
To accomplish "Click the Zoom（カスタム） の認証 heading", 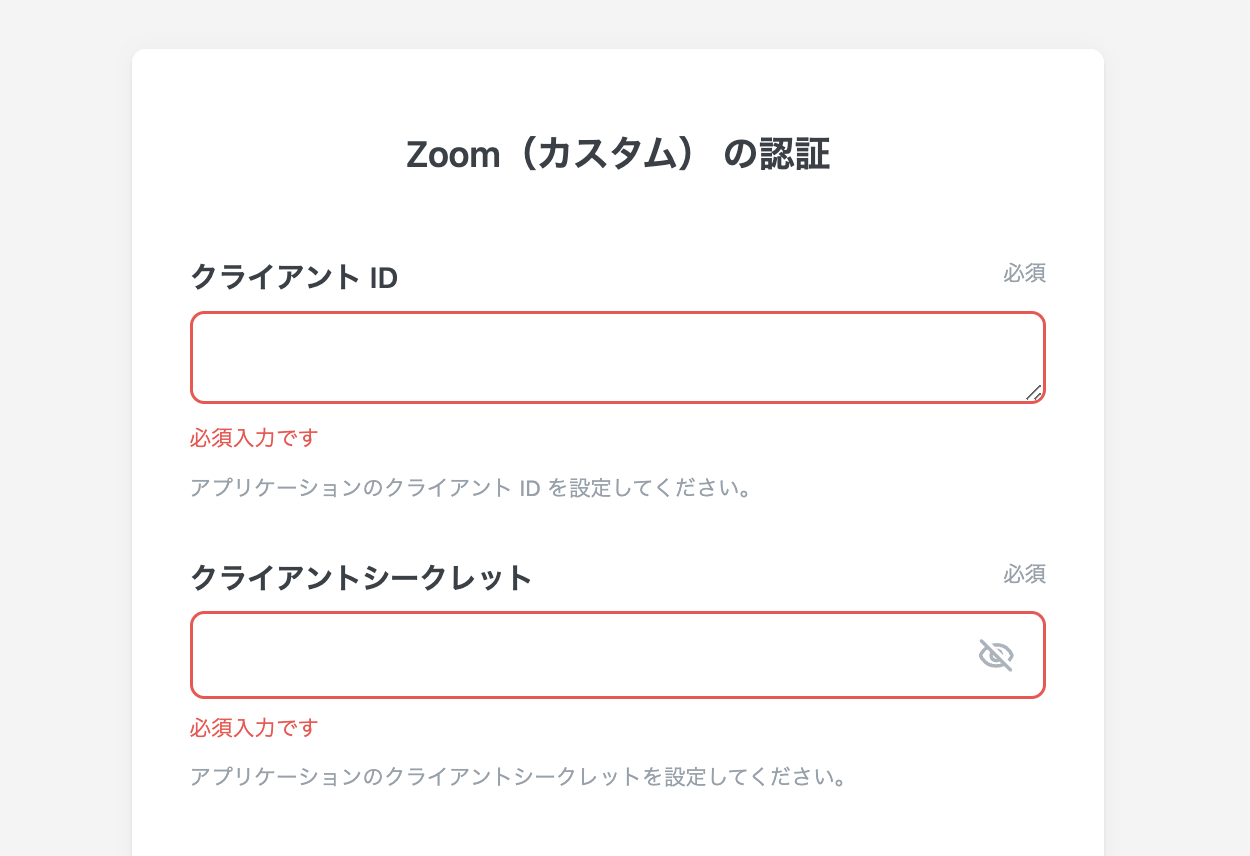I will coord(617,153).
